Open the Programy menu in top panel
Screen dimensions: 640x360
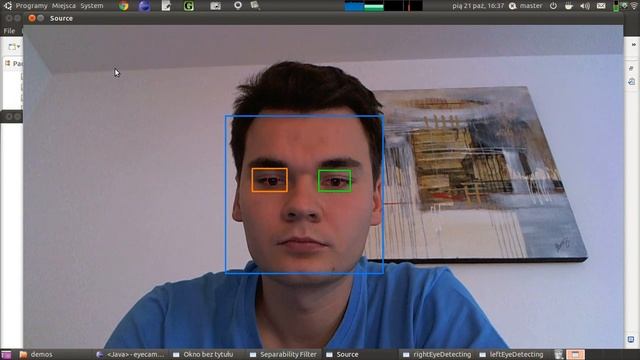coord(31,6)
